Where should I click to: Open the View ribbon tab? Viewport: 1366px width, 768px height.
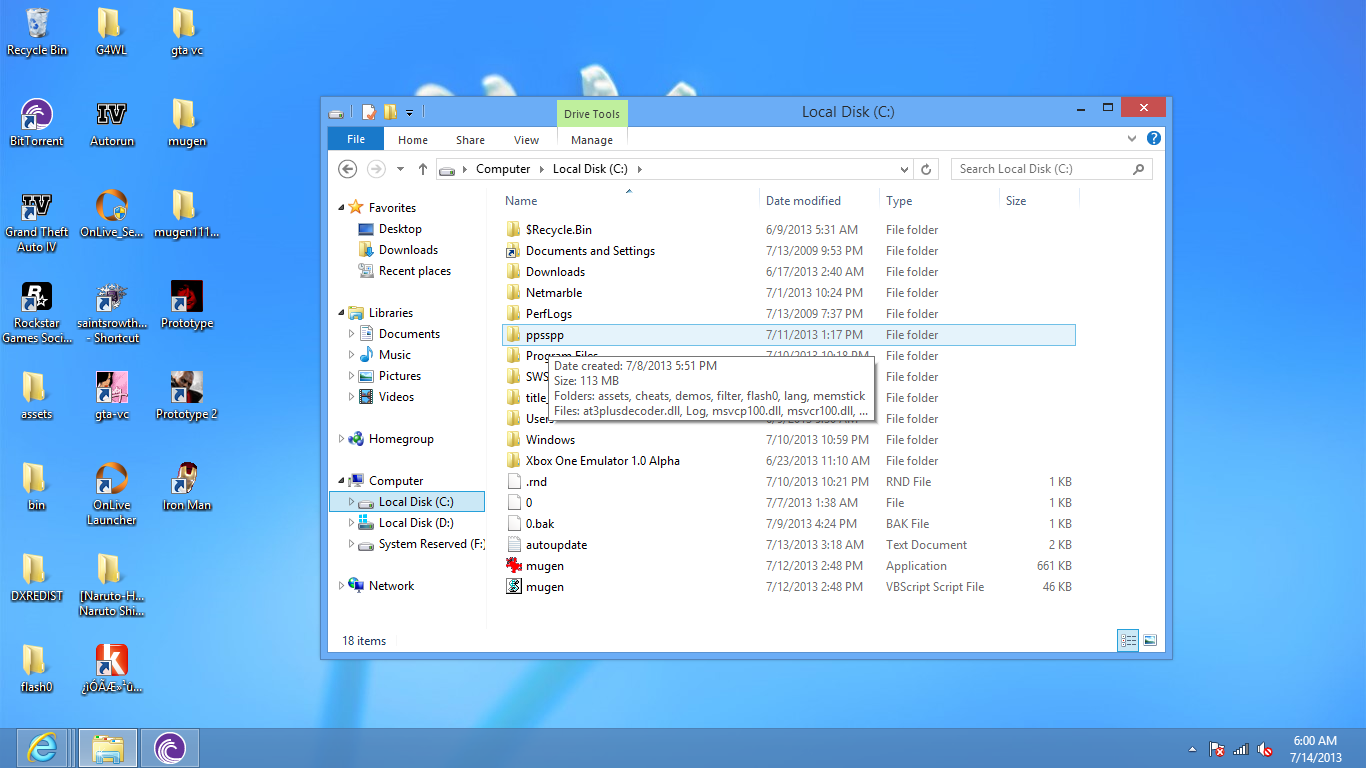pos(526,140)
